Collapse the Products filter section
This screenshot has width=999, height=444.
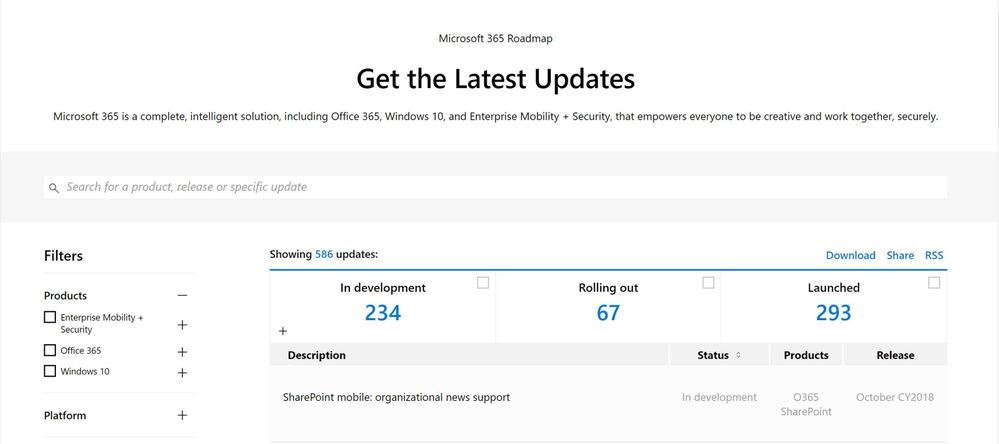(182, 296)
